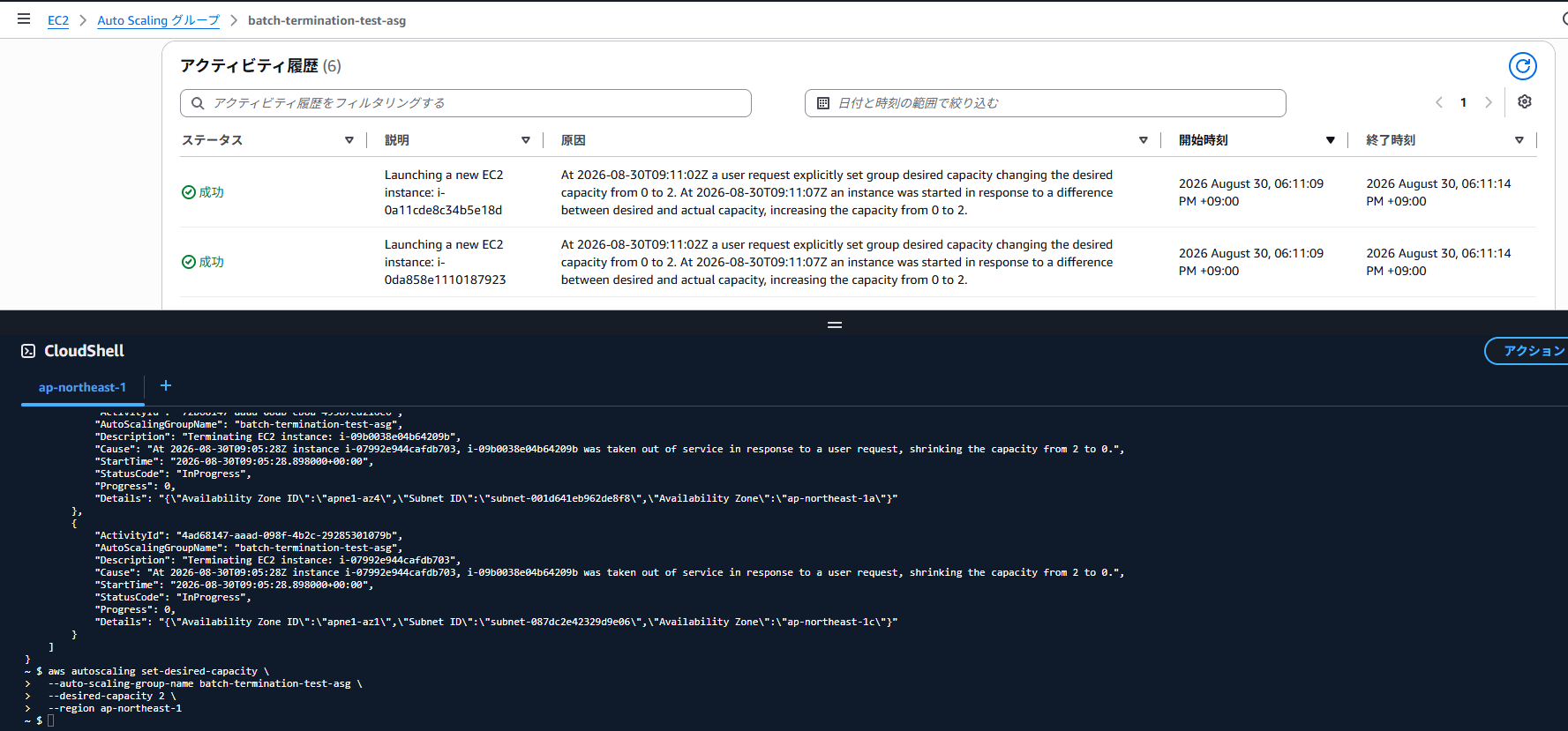Image resolution: width=1568 pixels, height=731 pixels.
Task: Click the start time in the i-0a11cde8c34b5e18d row
Action: pyautogui.click(x=1251, y=192)
